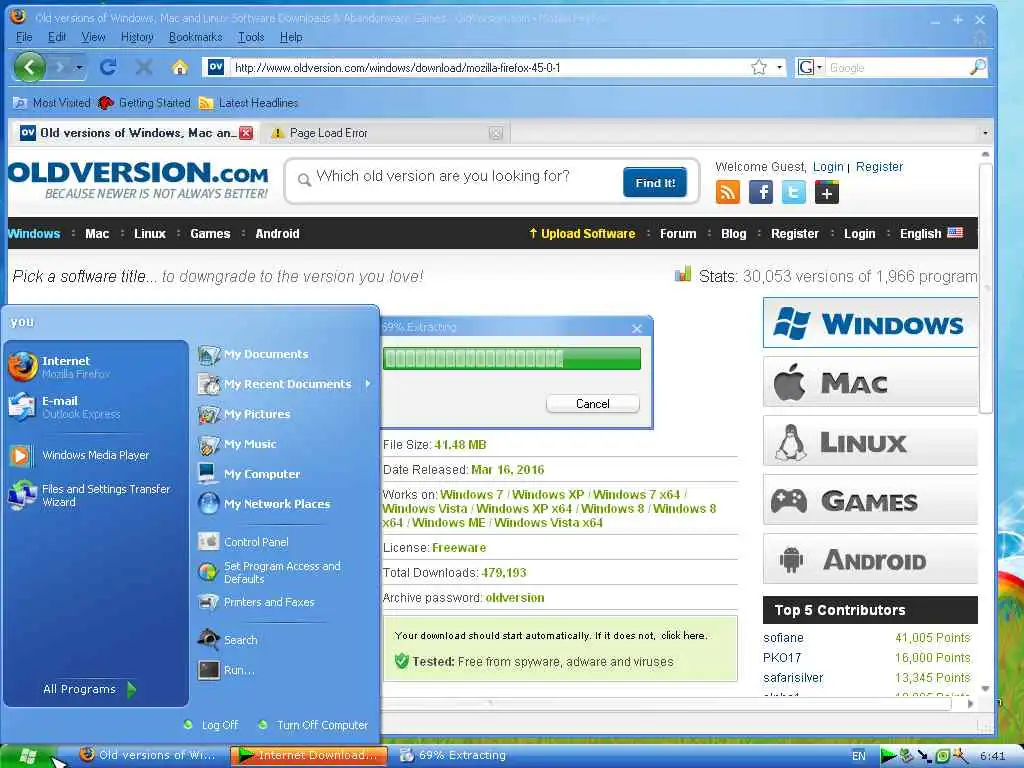Go to the home page icon
1024x768 pixels.
180,67
